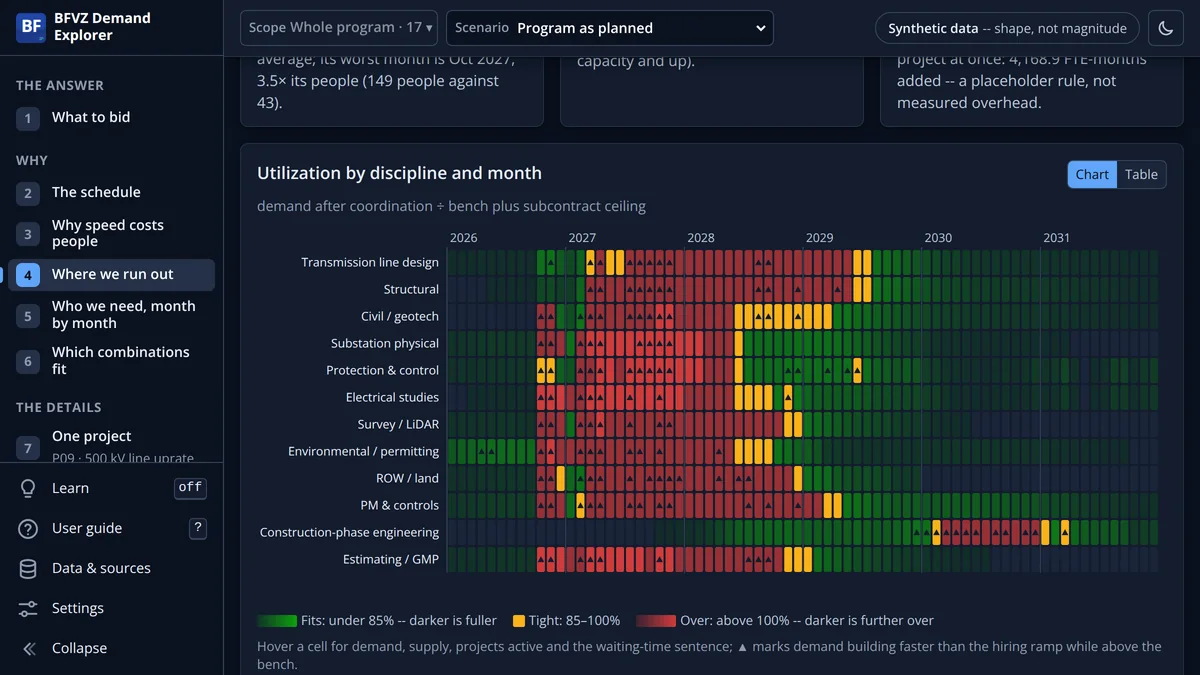The height and width of the screenshot is (675, 1200).
Task: Click the Utilization by discipline and month heading
Action: [x=399, y=173]
